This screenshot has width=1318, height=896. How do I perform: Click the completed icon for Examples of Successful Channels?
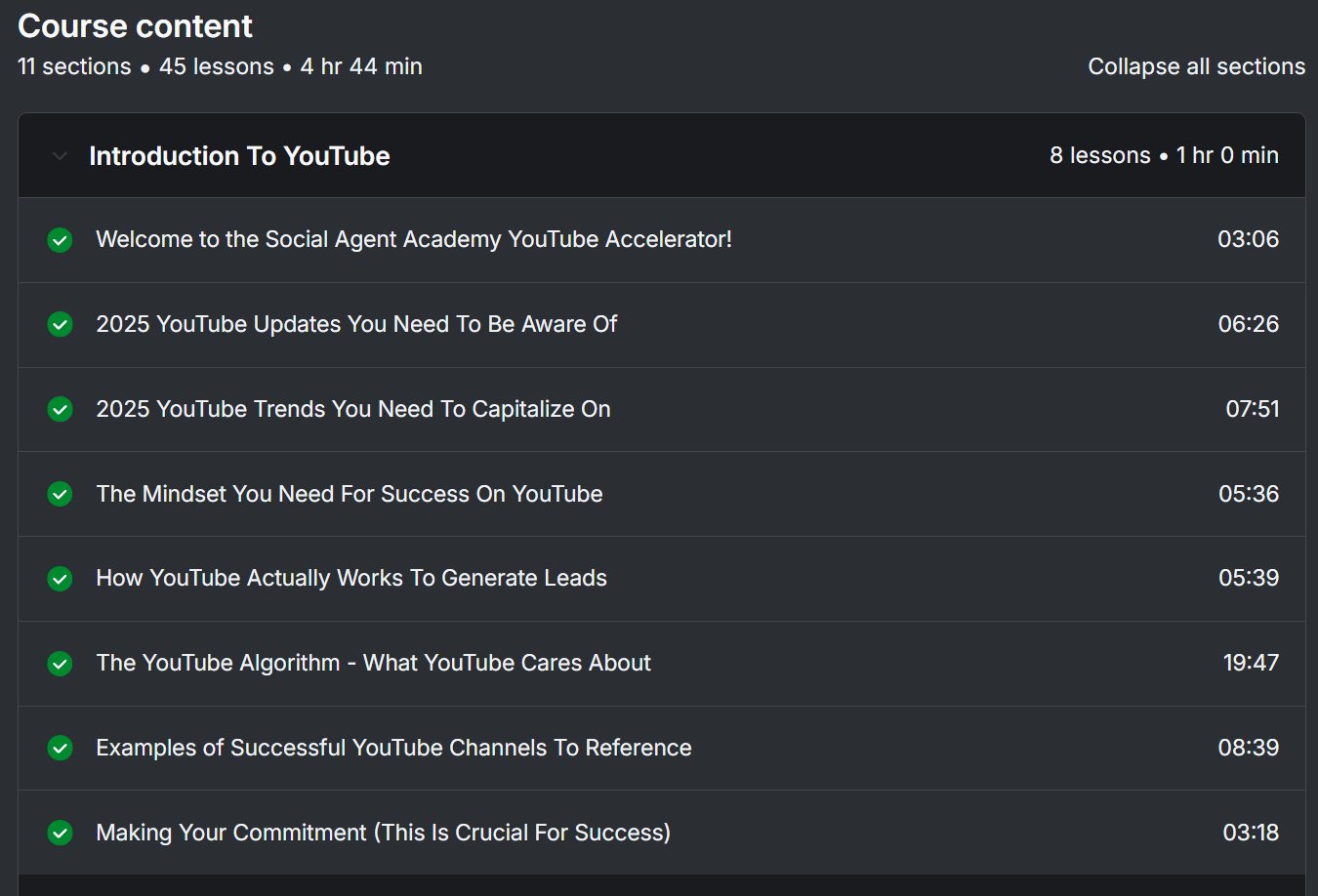pos(60,749)
